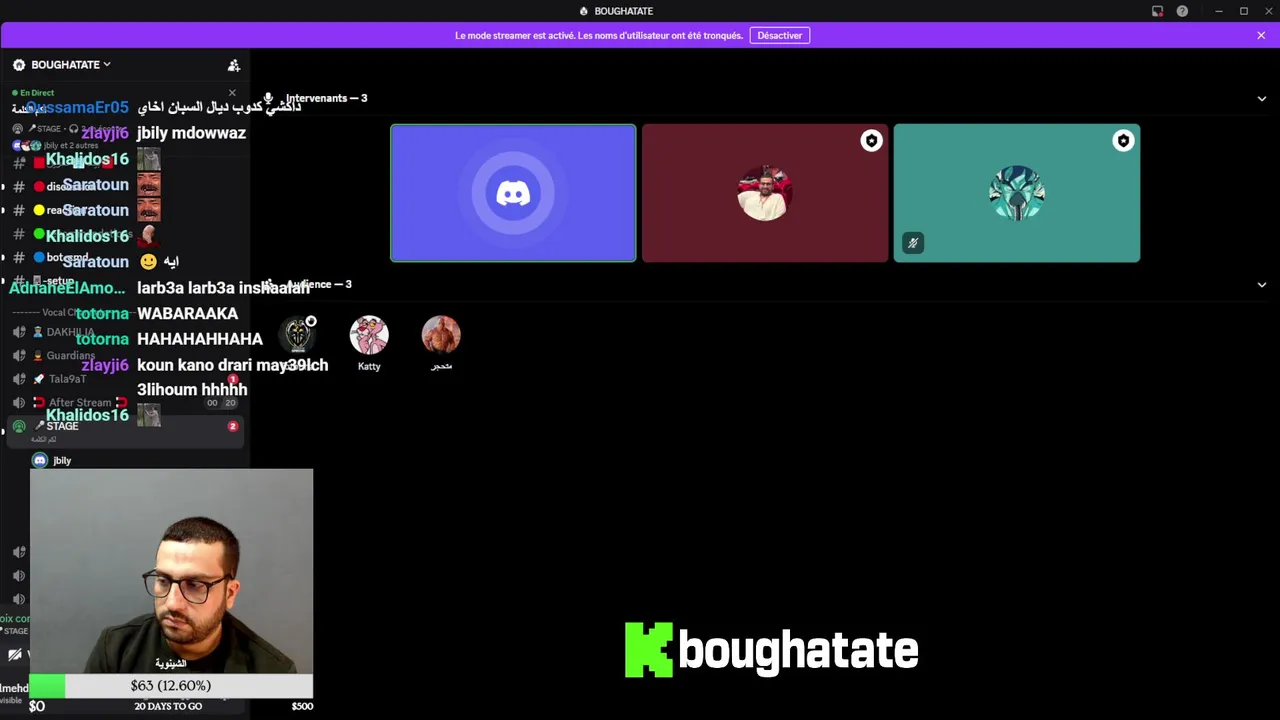Screen dimensions: 1280x720
Task: Click the green stage icon beside STAGE
Action: (19, 427)
